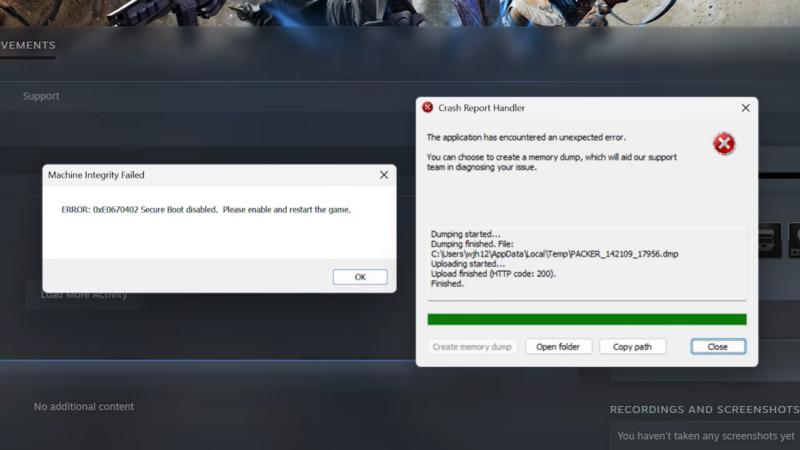The height and width of the screenshot is (450, 800).
Task: Click the Machine Integrity Failed title text
Action: click(x=96, y=175)
